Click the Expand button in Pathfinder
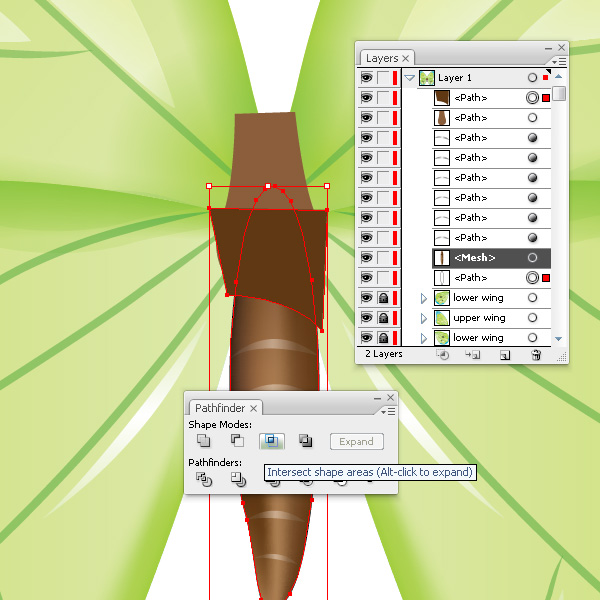The width and height of the screenshot is (600, 600). coord(357,442)
